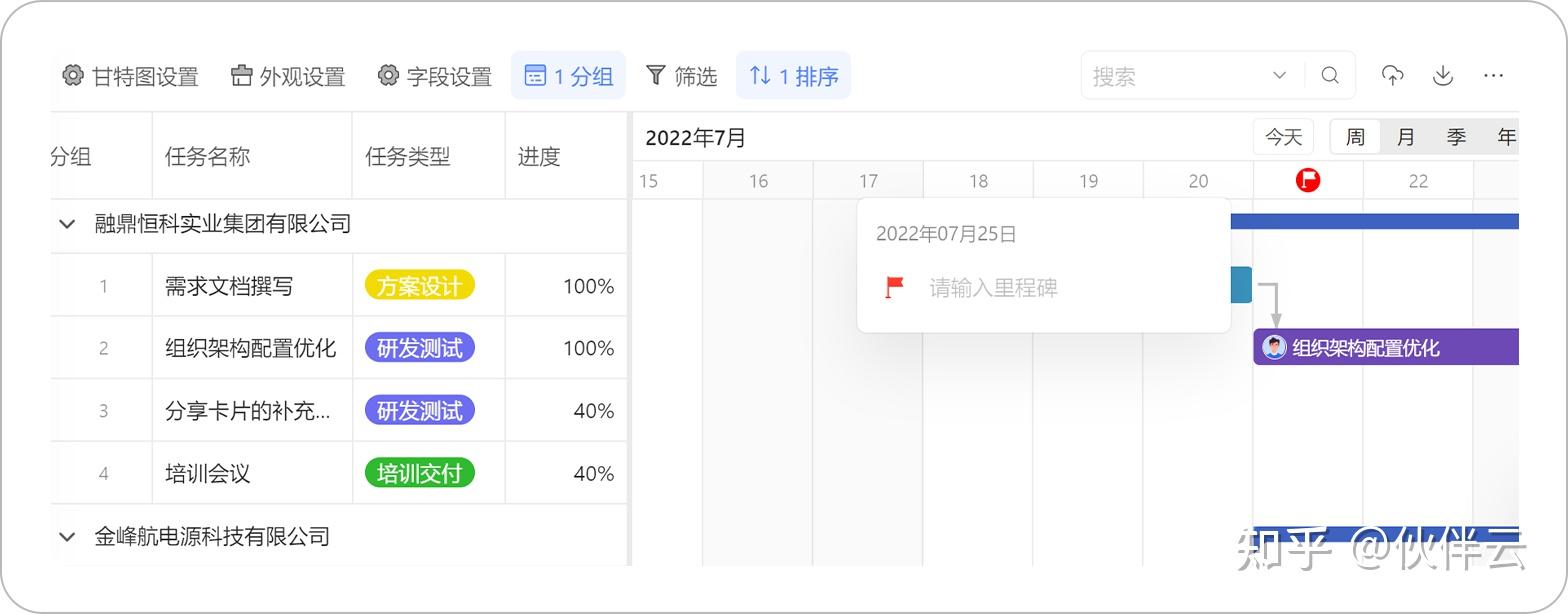Toggle the 1 分组 grouping button

point(568,76)
